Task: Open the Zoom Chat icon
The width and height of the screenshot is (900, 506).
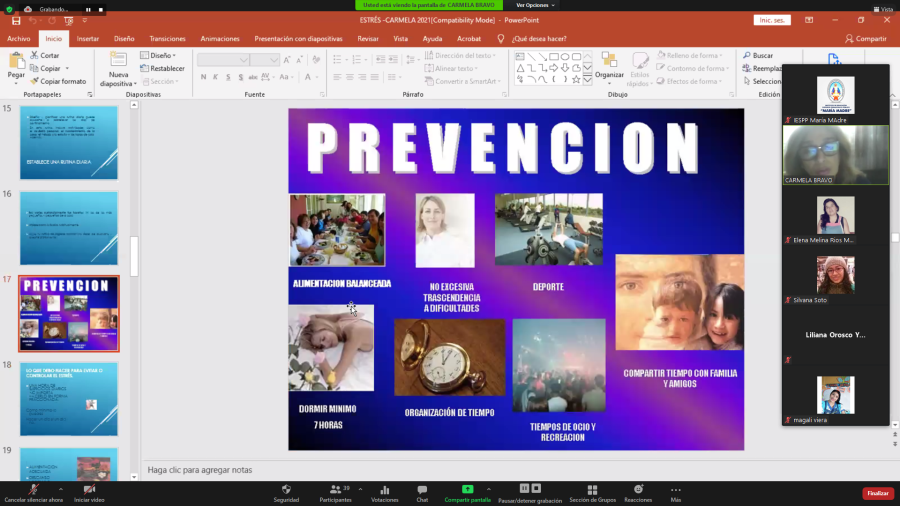Action: click(422, 490)
